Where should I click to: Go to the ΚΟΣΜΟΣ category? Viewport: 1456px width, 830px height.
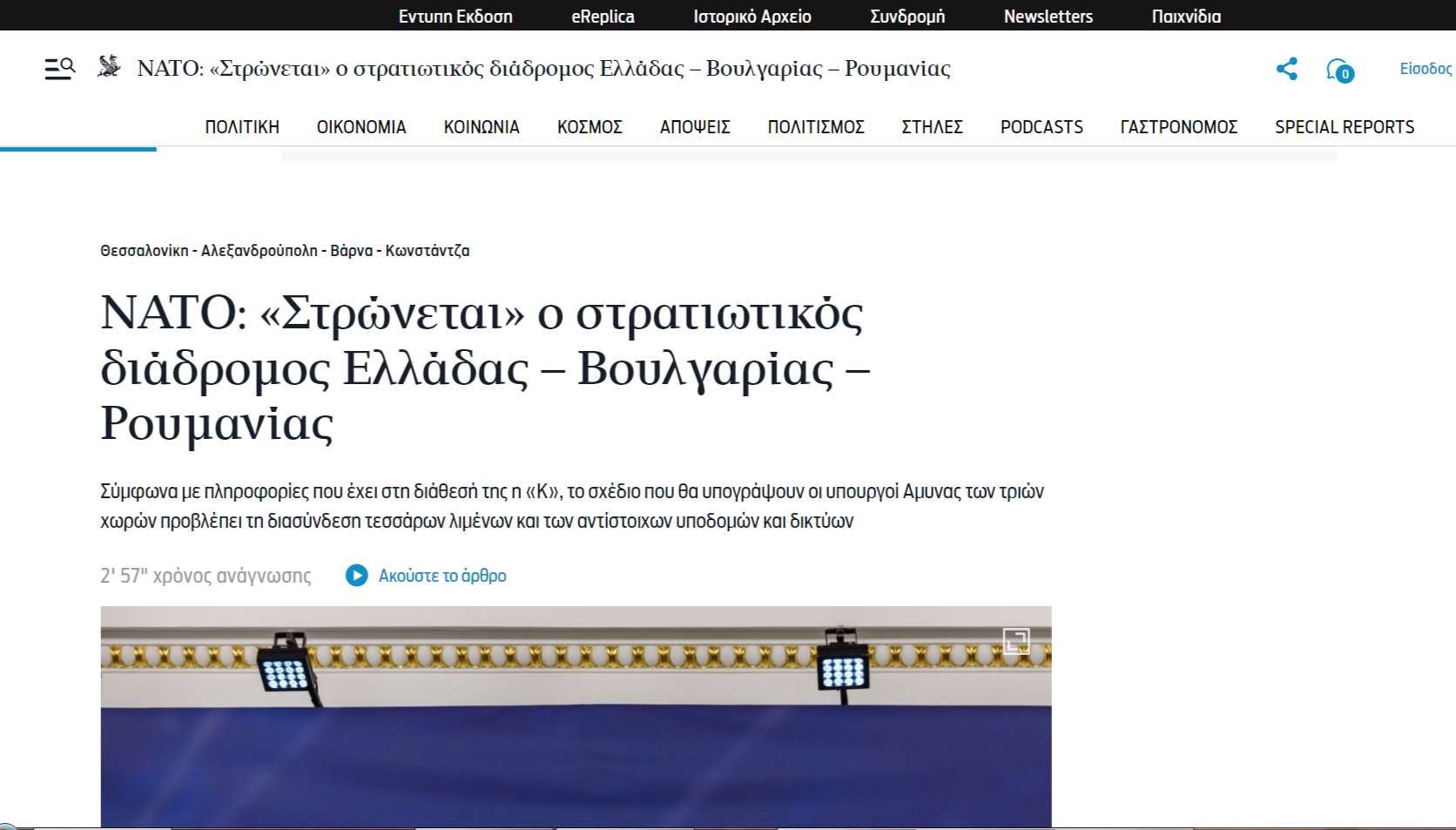[590, 127]
